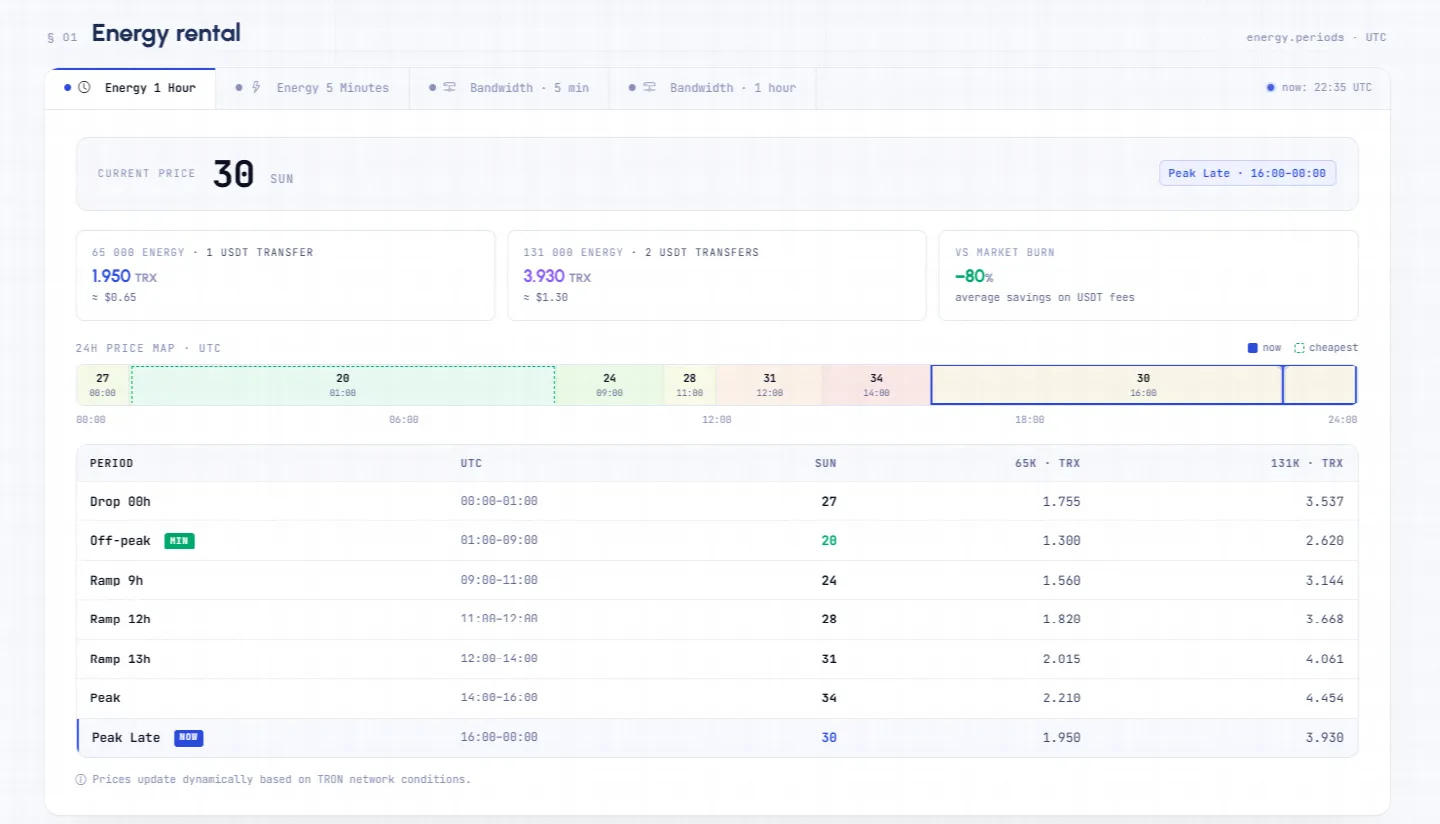Select the Energy 1 Hour tab
The height and width of the screenshot is (824, 1440).
coord(130,88)
